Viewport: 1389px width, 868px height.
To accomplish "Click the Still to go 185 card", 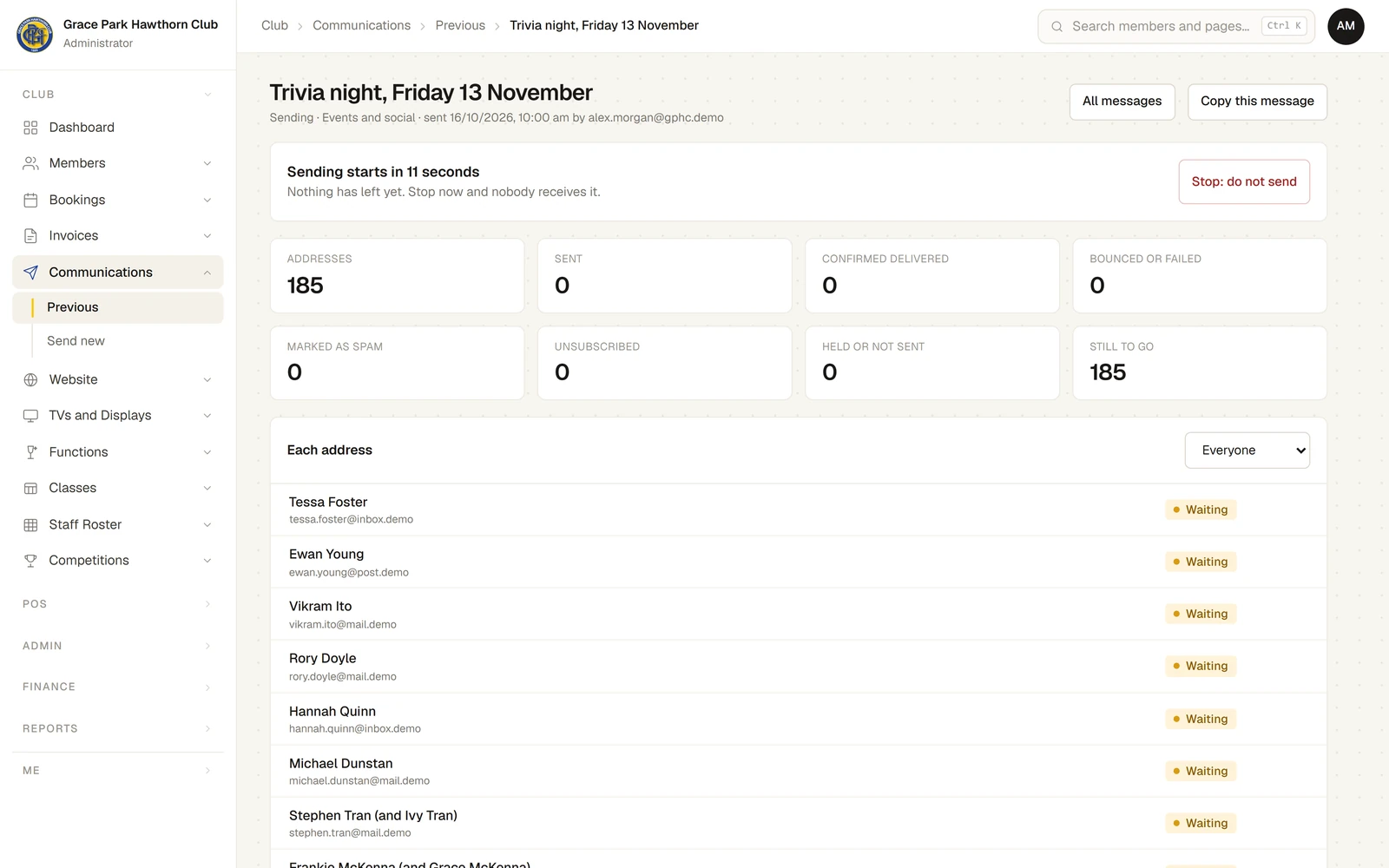I will 1200,363.
